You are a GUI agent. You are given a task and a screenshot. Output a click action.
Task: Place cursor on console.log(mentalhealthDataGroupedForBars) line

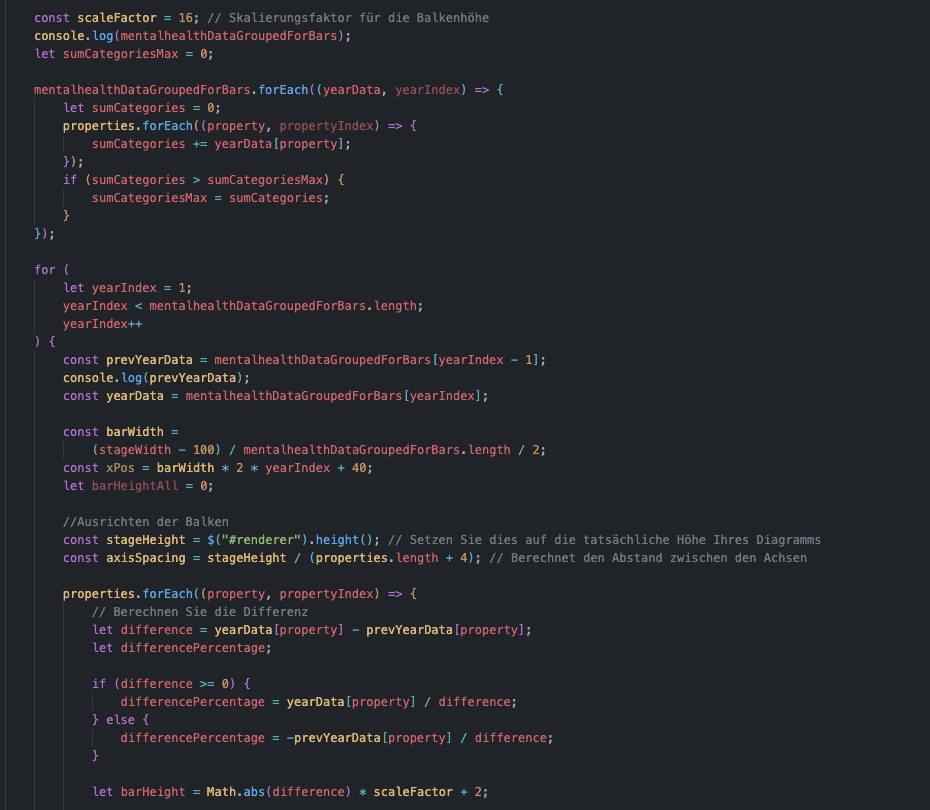click(192, 36)
